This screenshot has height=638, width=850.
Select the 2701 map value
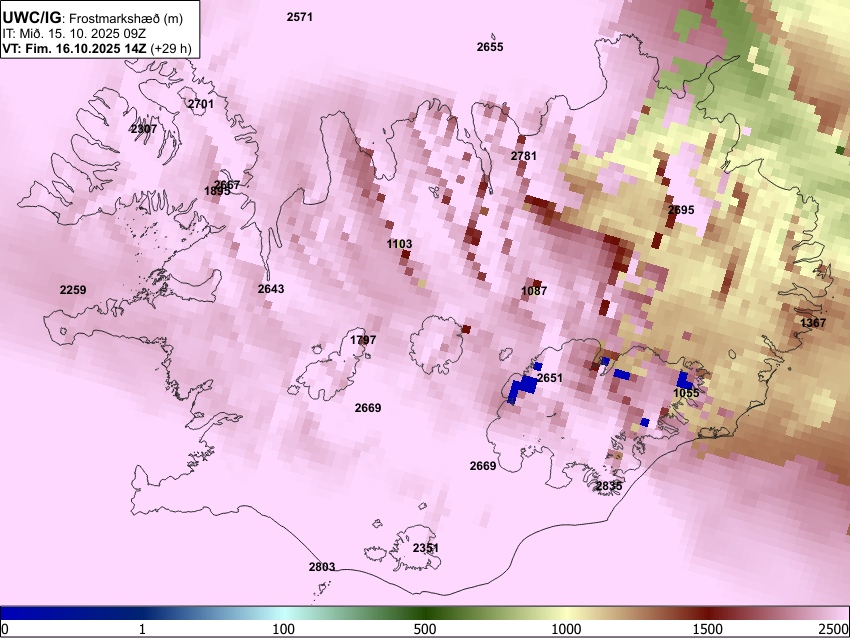(x=201, y=104)
